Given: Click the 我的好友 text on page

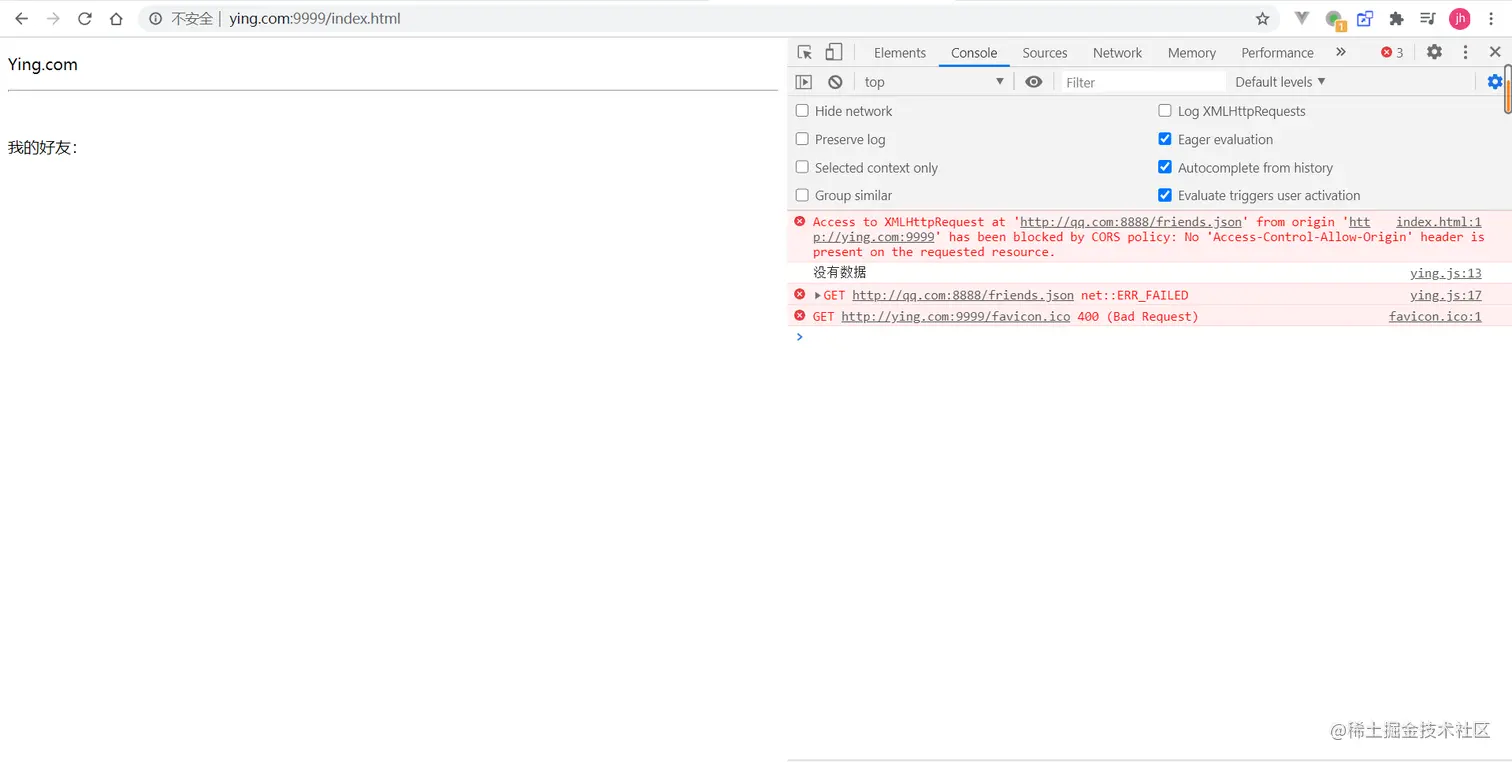Looking at the screenshot, I should tap(43, 148).
